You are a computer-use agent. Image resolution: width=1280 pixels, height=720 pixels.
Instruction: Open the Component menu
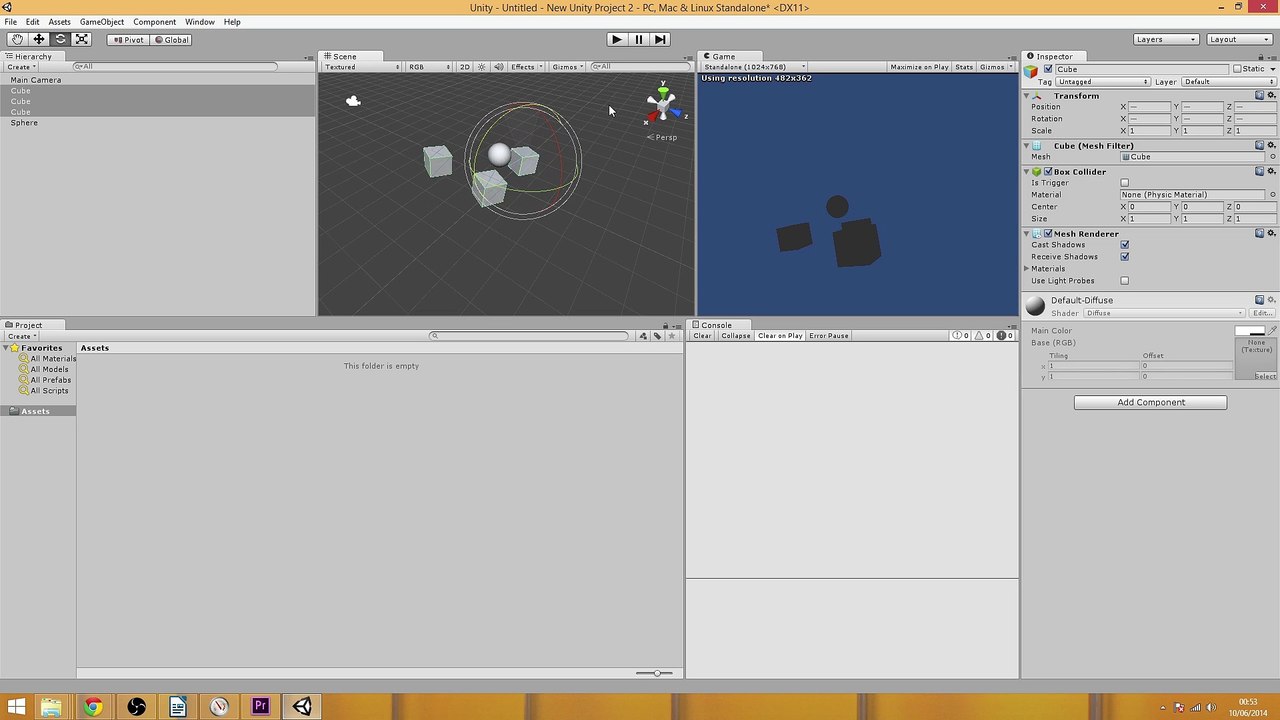154,22
